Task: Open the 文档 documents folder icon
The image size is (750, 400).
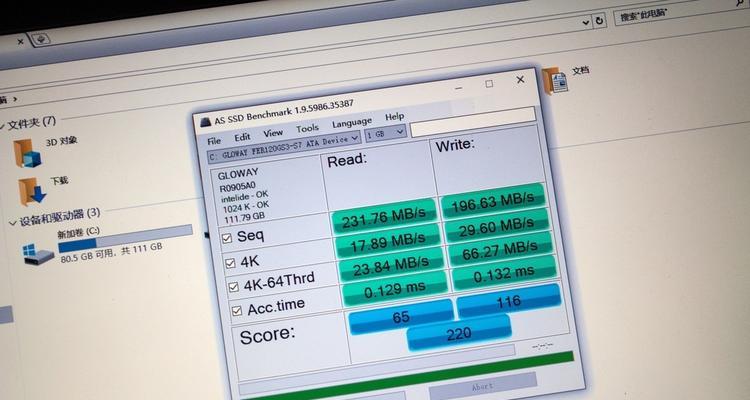Action: tap(555, 81)
